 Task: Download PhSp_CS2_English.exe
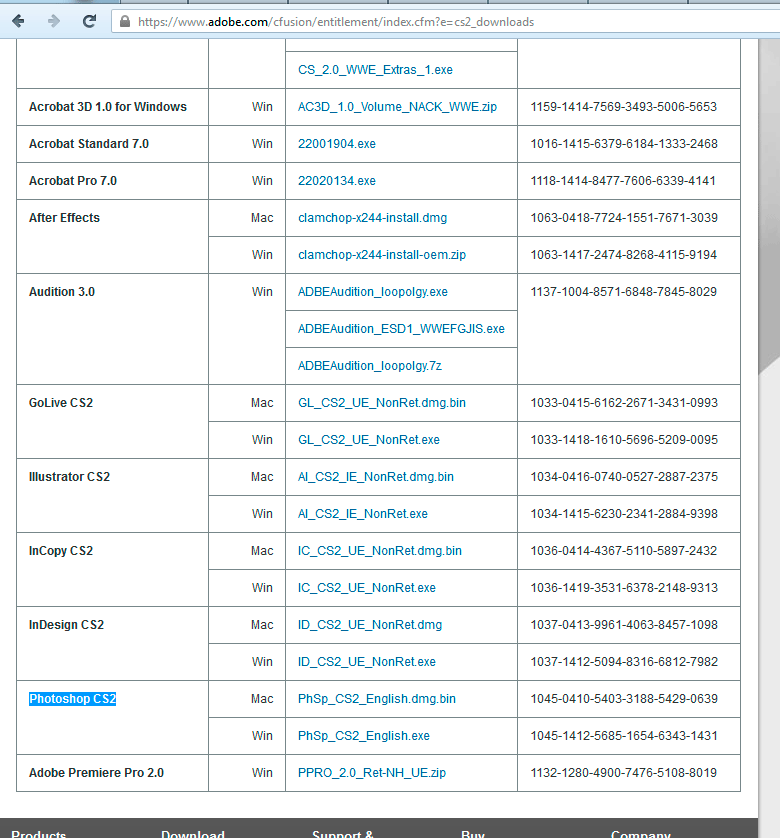point(364,736)
